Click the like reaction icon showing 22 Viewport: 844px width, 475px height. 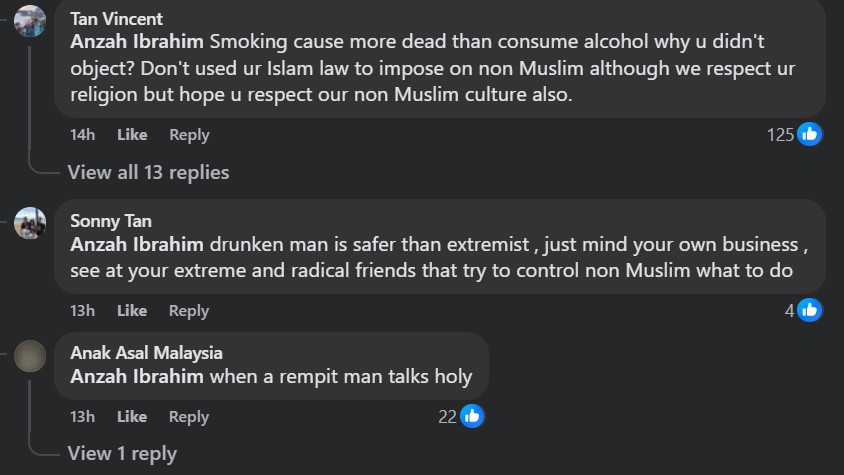pos(472,416)
